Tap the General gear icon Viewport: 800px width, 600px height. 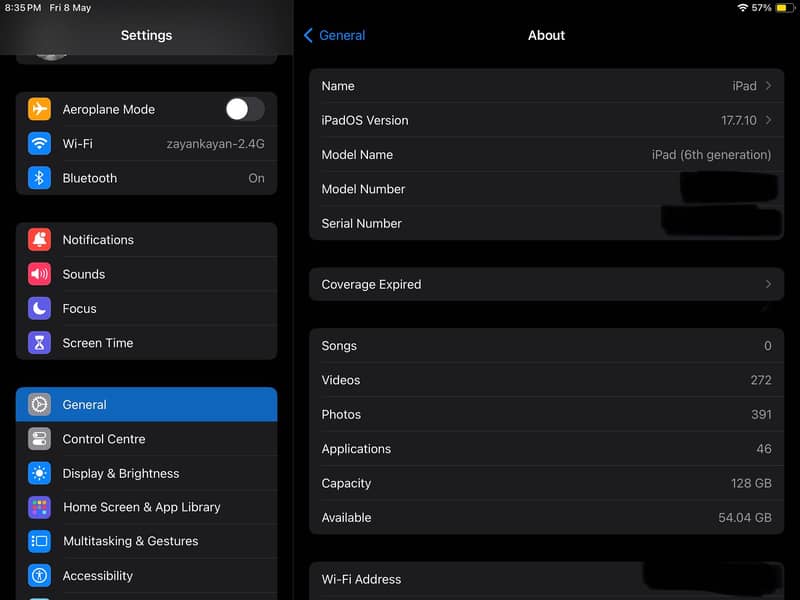click(39, 405)
